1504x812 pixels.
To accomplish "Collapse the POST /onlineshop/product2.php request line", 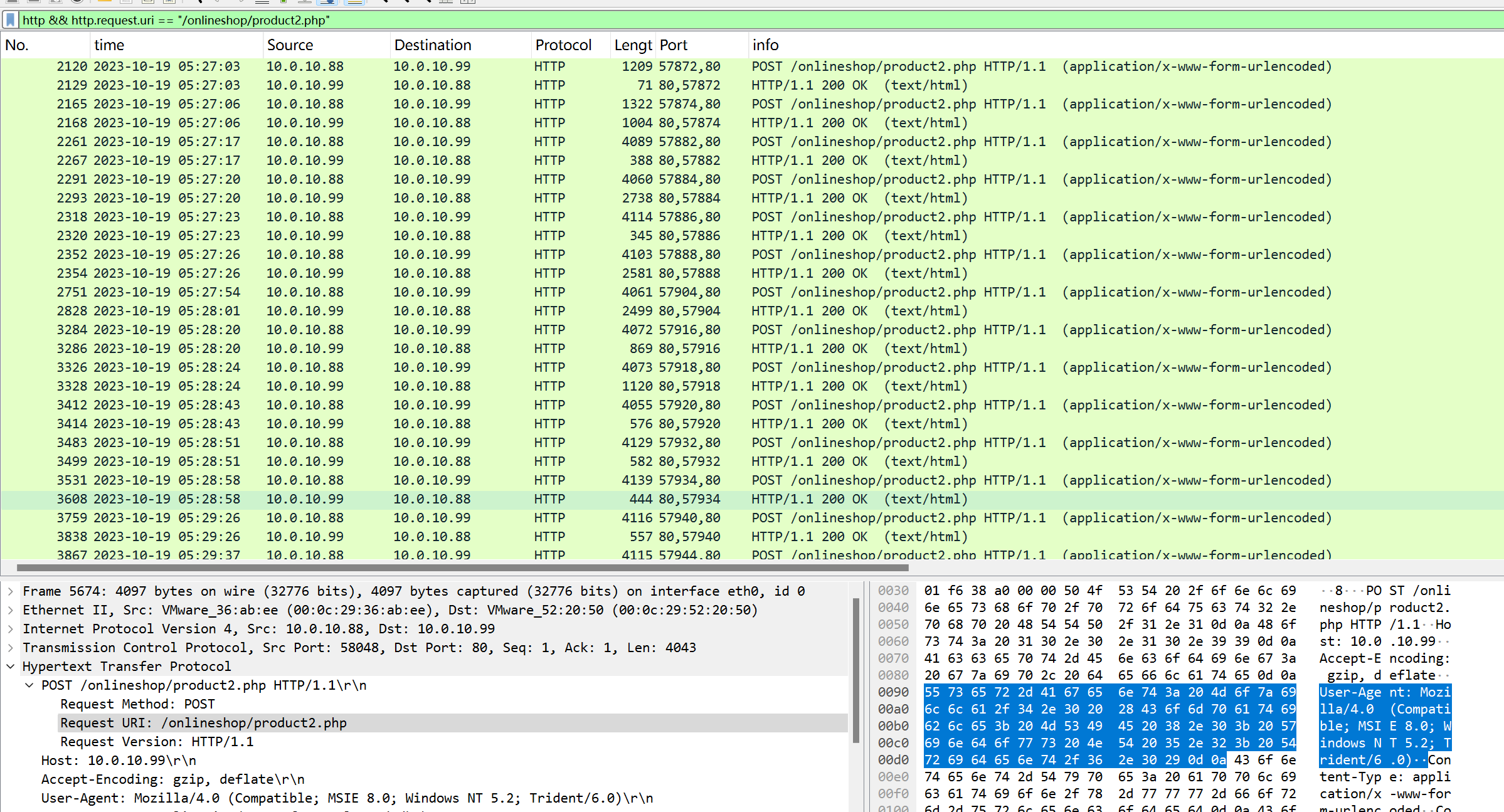I will click(29, 685).
